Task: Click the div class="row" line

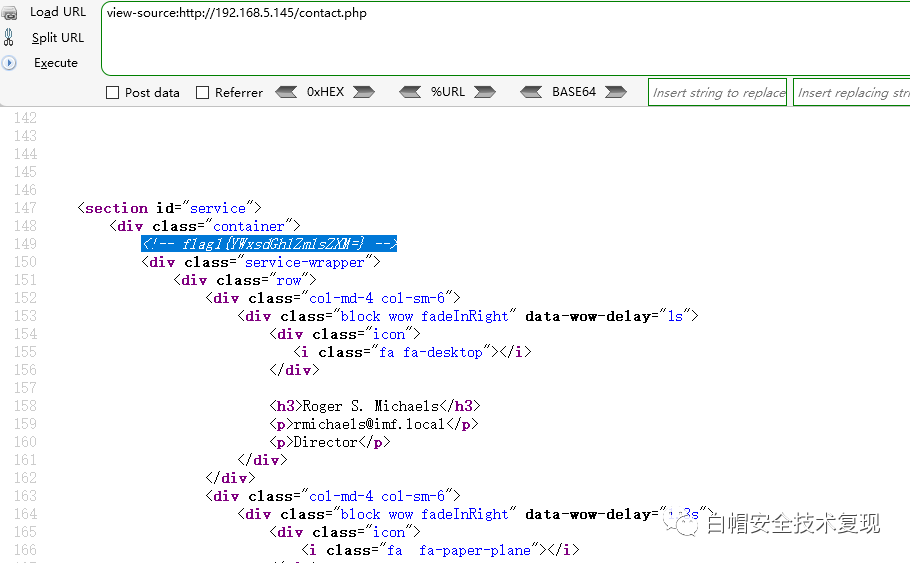Action: [x=244, y=280]
